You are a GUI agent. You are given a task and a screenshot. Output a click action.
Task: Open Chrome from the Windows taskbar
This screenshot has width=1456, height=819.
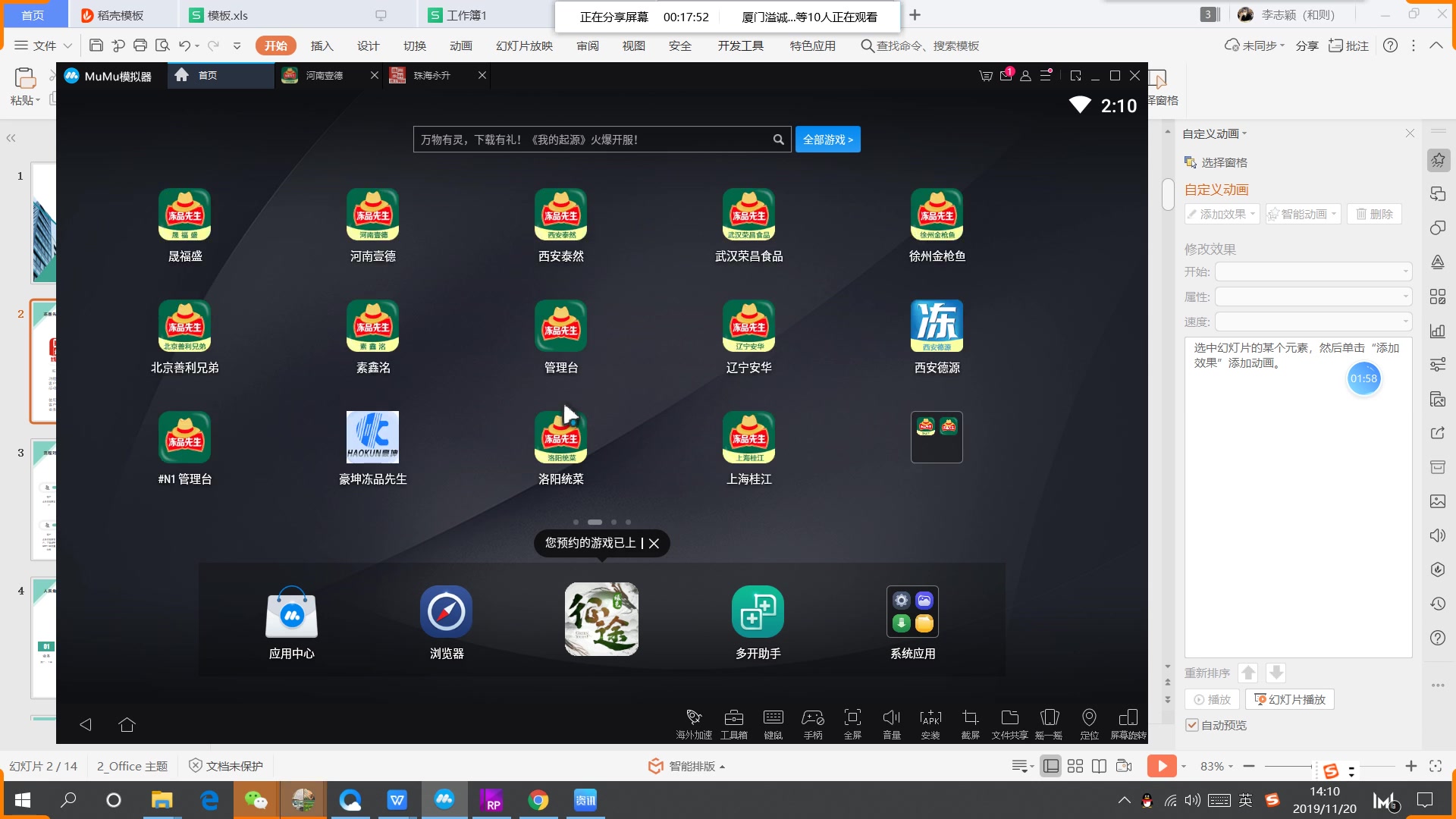coord(538,800)
